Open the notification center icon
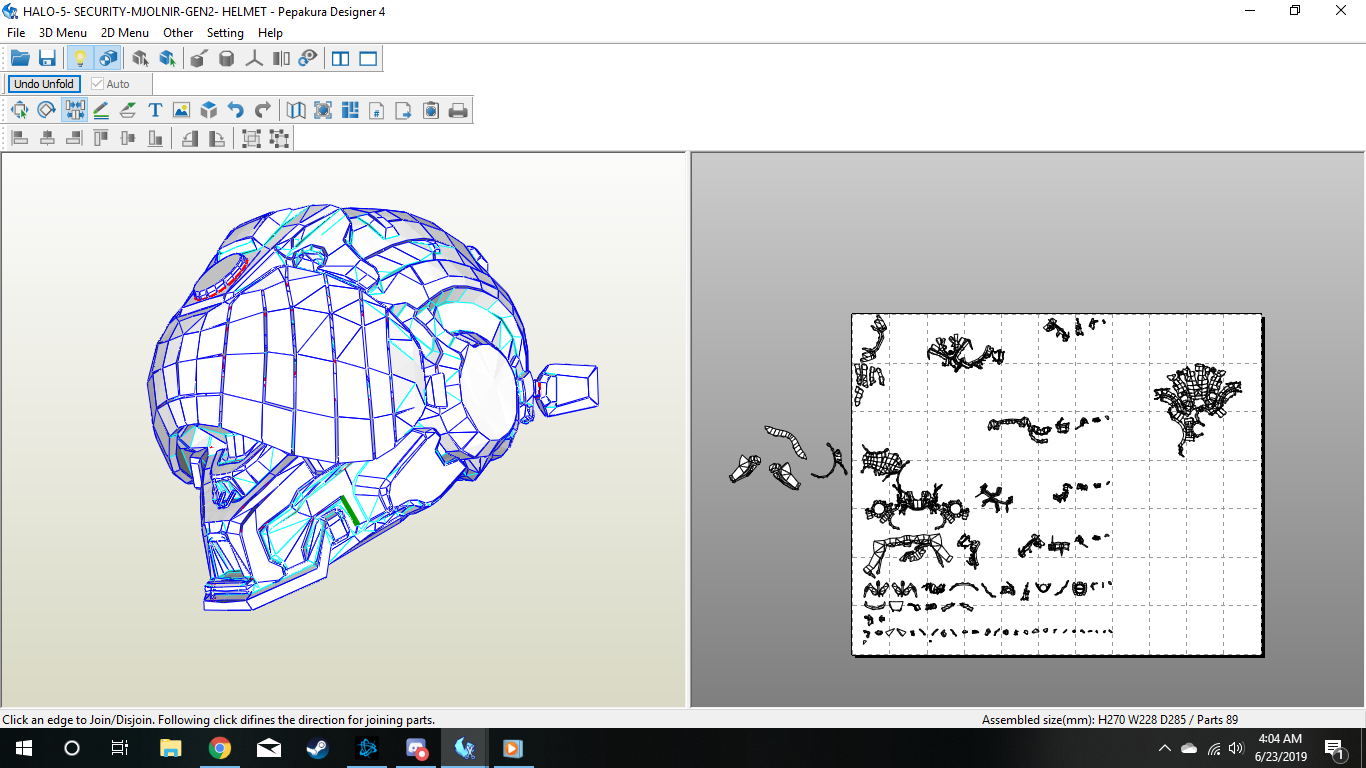1366x768 pixels. click(1334, 748)
